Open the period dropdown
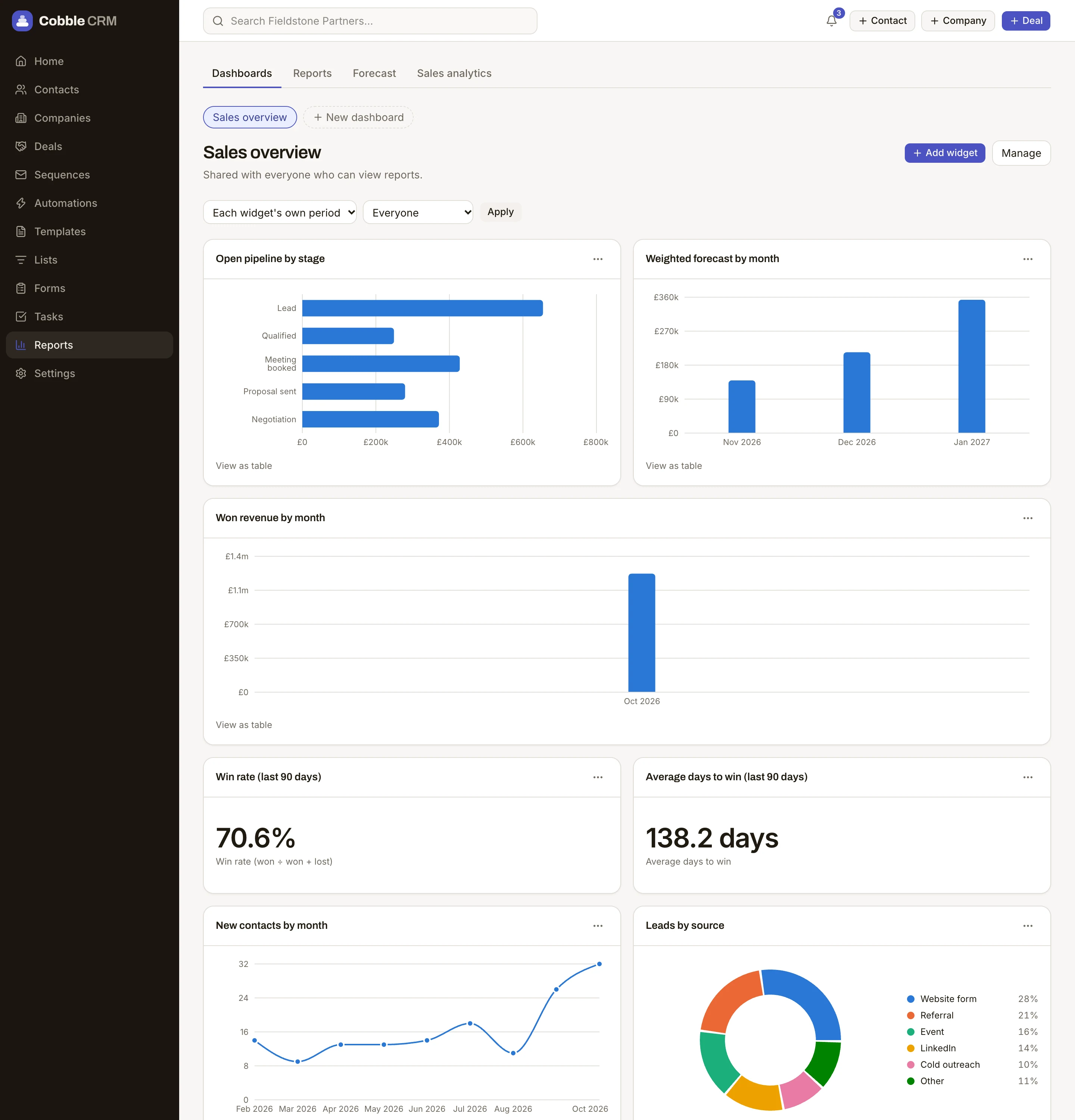The width and height of the screenshot is (1075, 1120). pos(280,212)
